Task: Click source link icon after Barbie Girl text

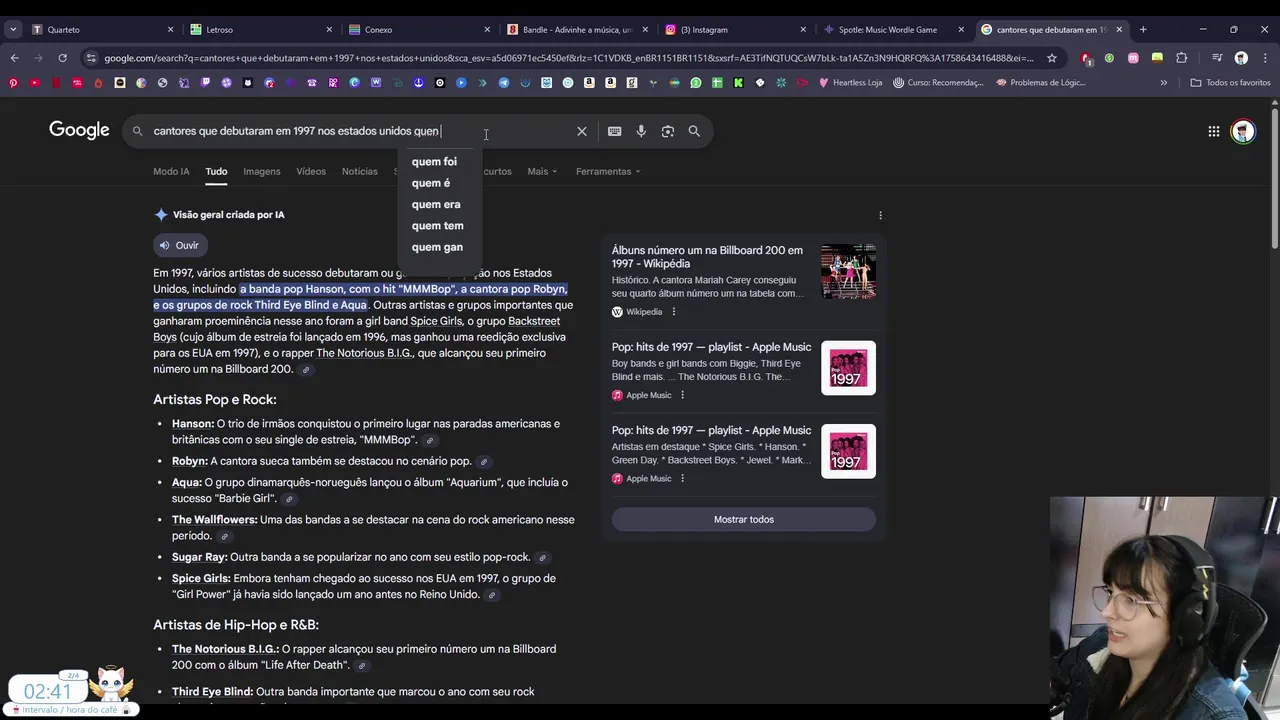Action: click(x=288, y=499)
